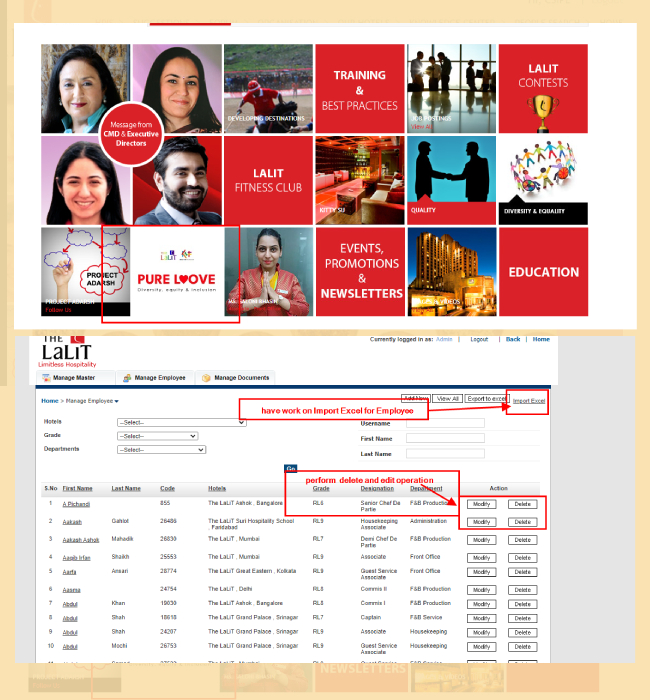Open employee Aarfa link
This screenshot has width=650, height=700.
69,572
